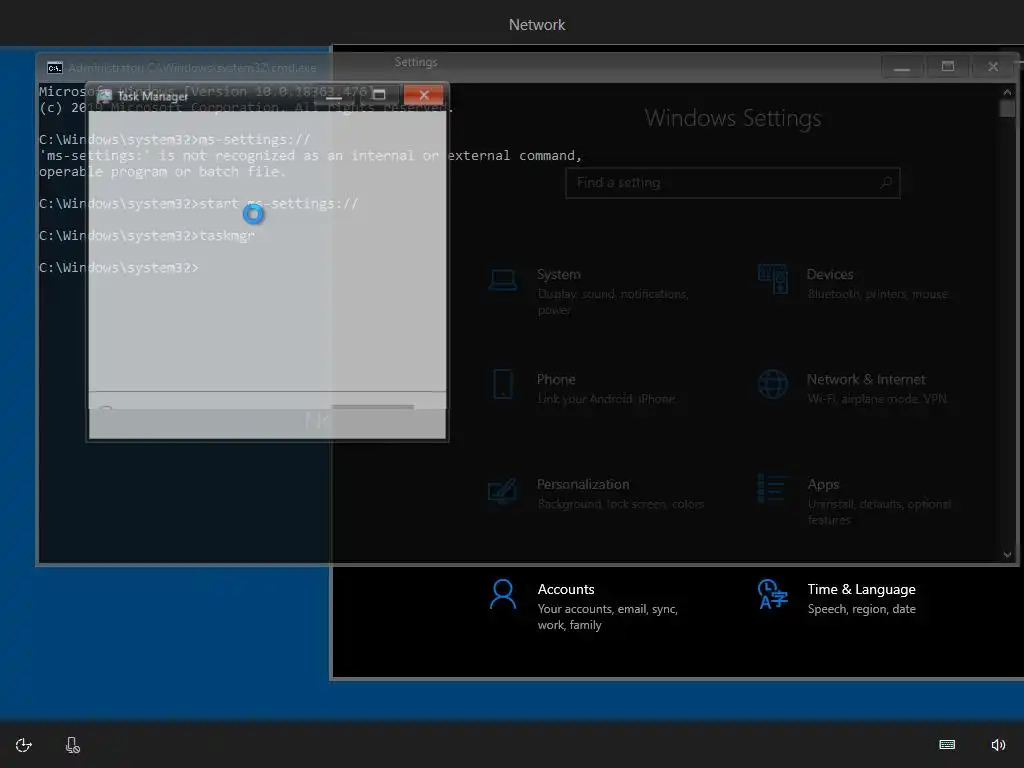Maximize the Task Manager window
Viewport: 1024px width, 768px height.
(379, 95)
